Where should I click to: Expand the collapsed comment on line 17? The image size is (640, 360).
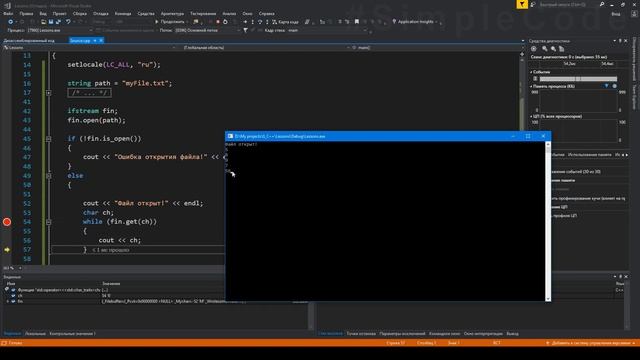(49, 93)
